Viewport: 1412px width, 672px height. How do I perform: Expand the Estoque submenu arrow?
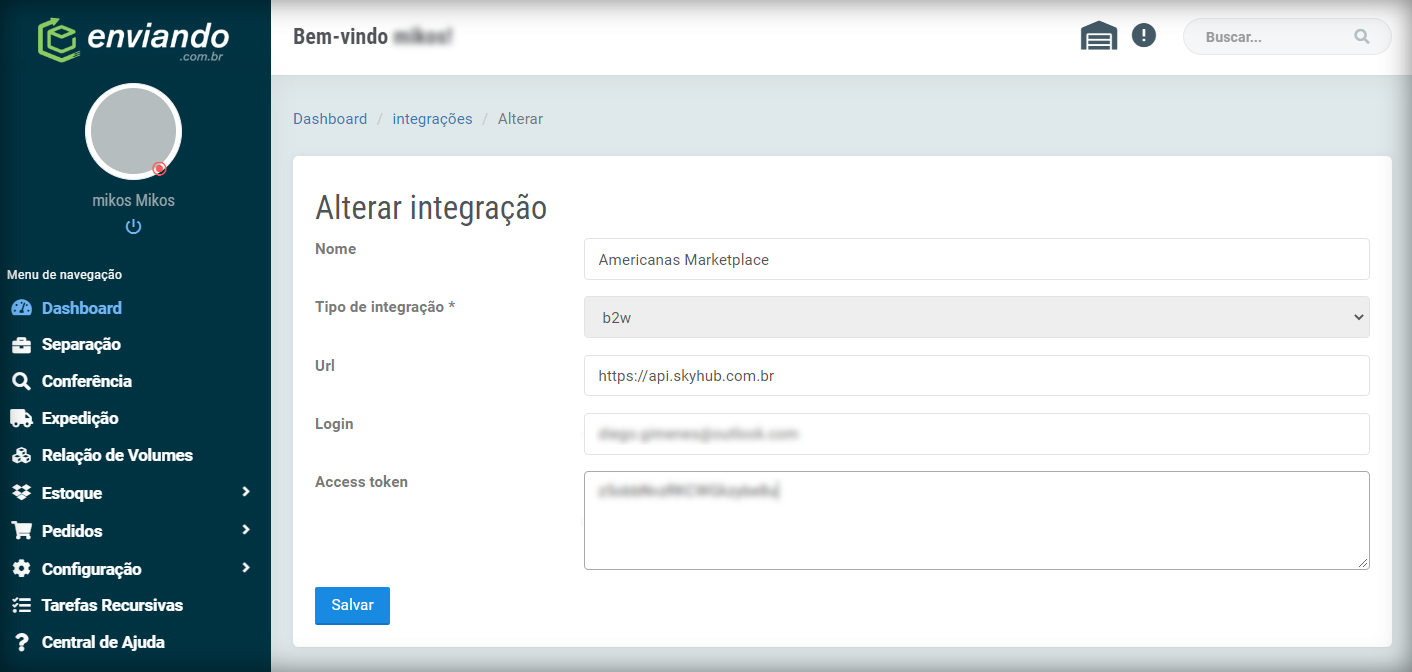pos(246,492)
